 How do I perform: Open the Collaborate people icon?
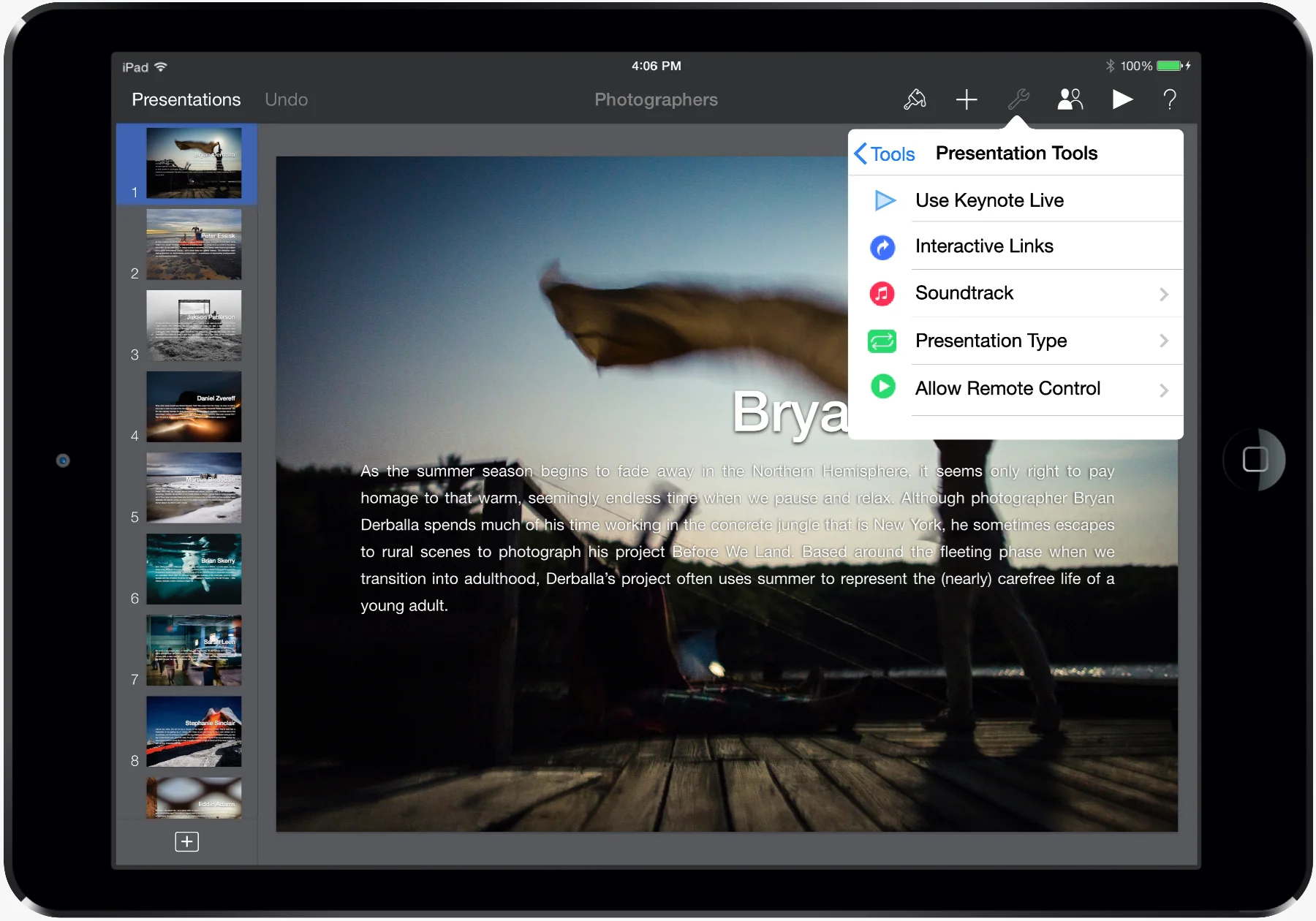(x=1070, y=99)
